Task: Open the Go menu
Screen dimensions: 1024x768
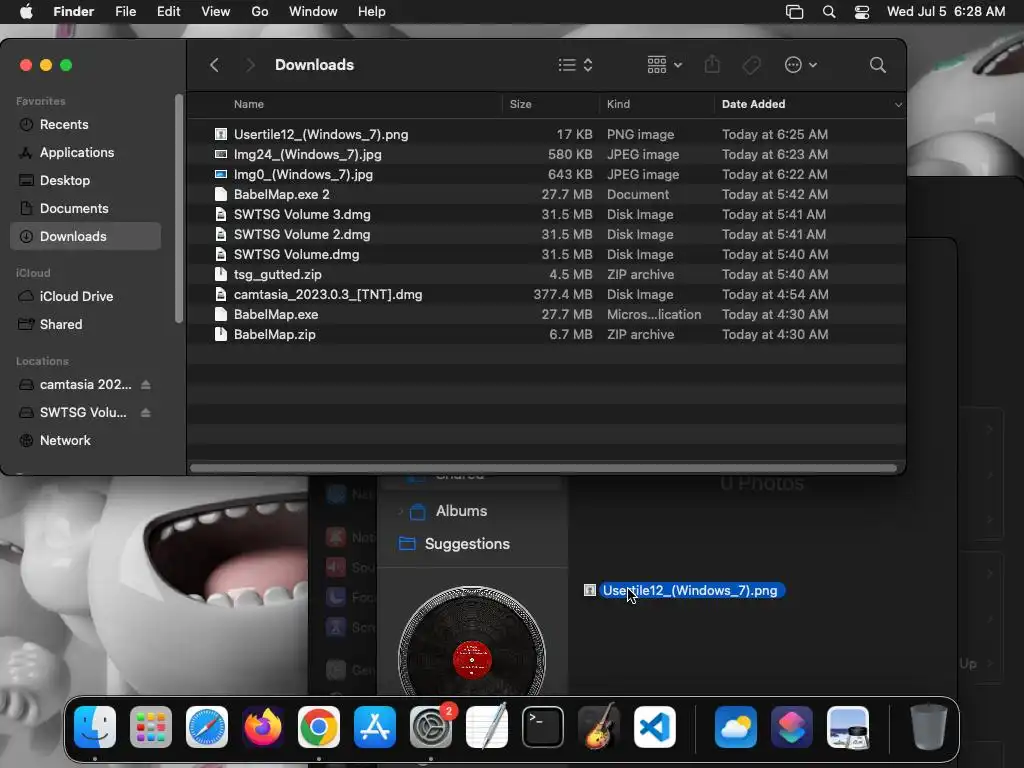Action: [x=260, y=12]
